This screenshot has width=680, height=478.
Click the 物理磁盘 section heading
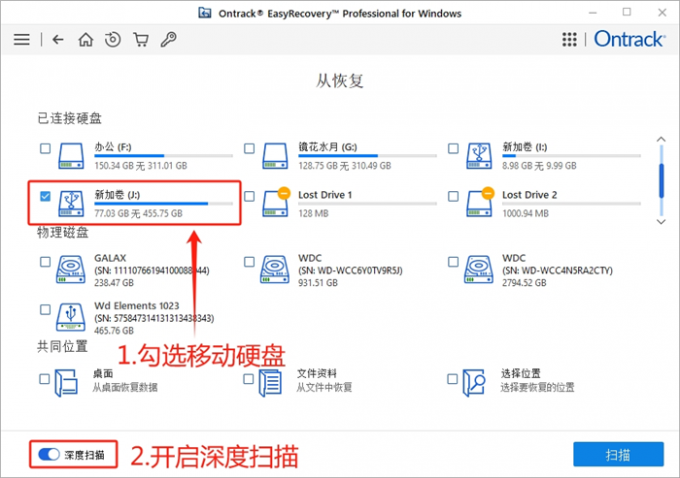[x=63, y=232]
